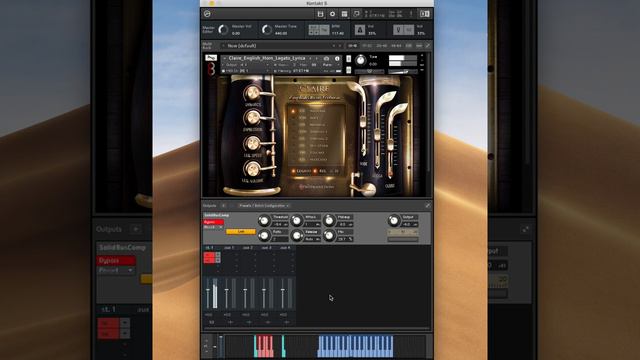Viewport: 640px width, 360px height.
Task: Click the SolidBusComp Mix knob
Action: coord(329,236)
